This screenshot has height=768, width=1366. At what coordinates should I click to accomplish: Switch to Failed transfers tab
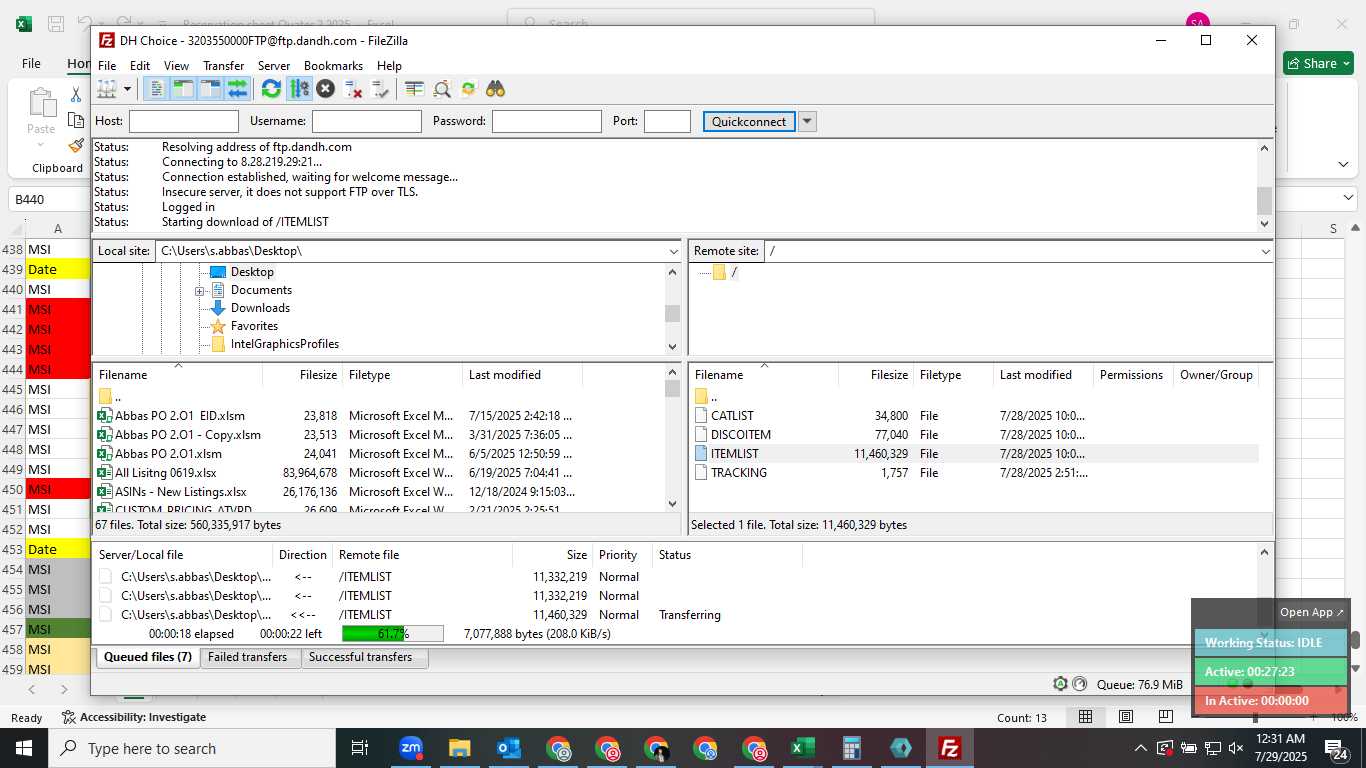click(x=248, y=658)
